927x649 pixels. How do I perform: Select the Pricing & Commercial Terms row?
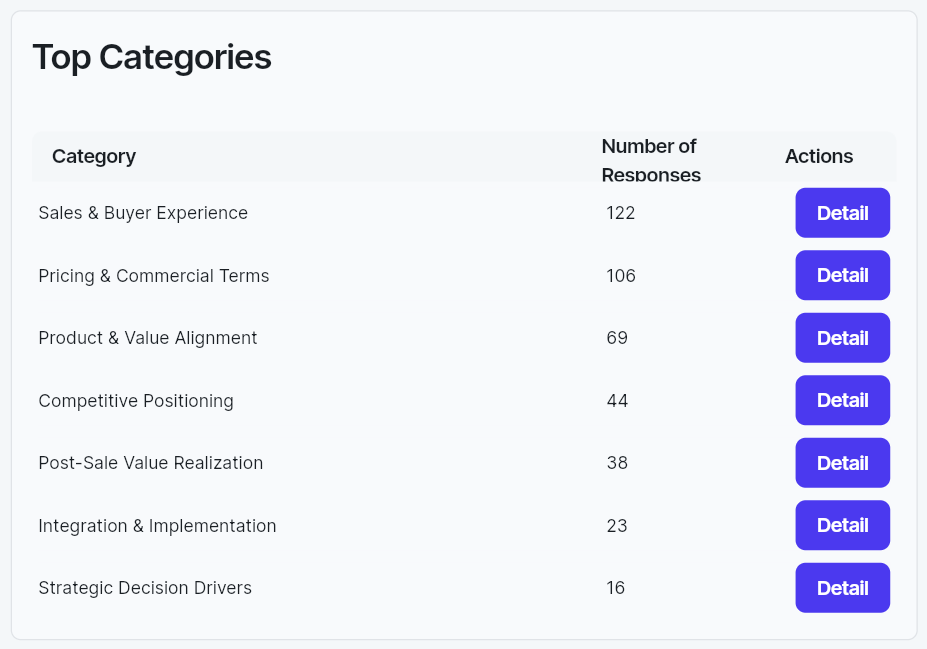(153, 275)
